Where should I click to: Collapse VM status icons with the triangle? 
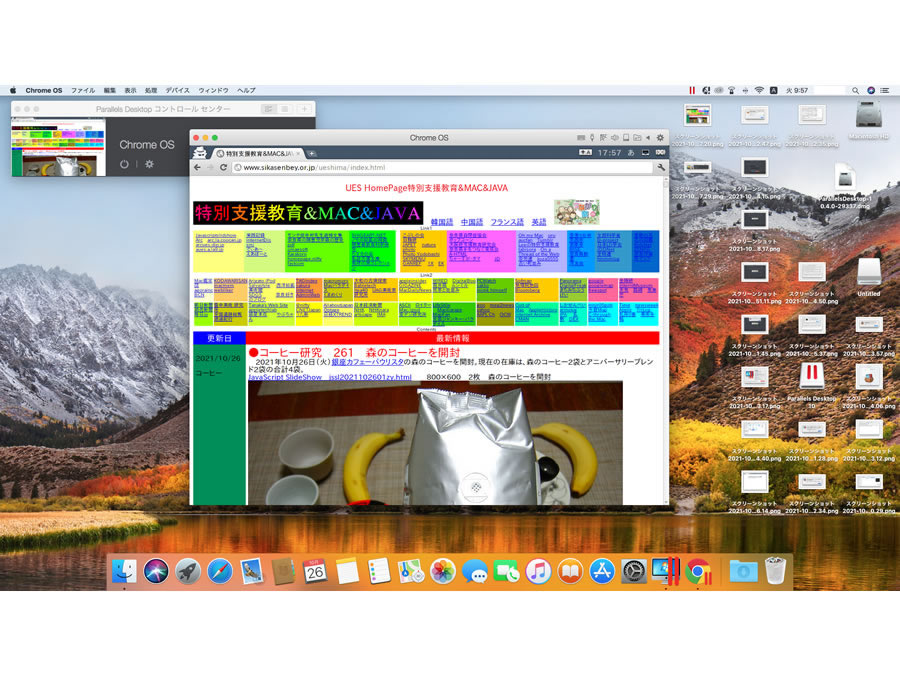coord(648,138)
